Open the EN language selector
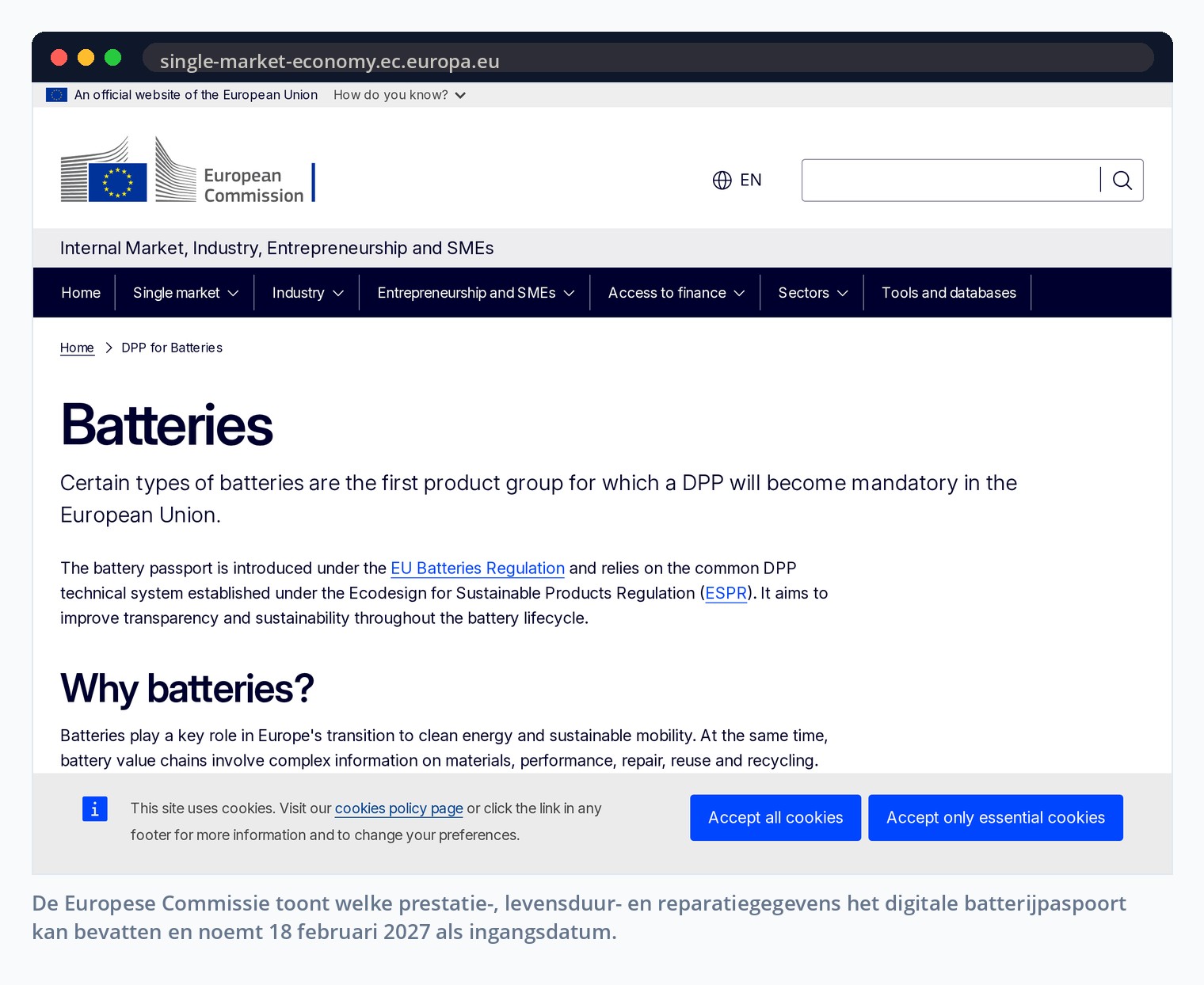Viewport: 1204px width, 985px height. [737, 181]
